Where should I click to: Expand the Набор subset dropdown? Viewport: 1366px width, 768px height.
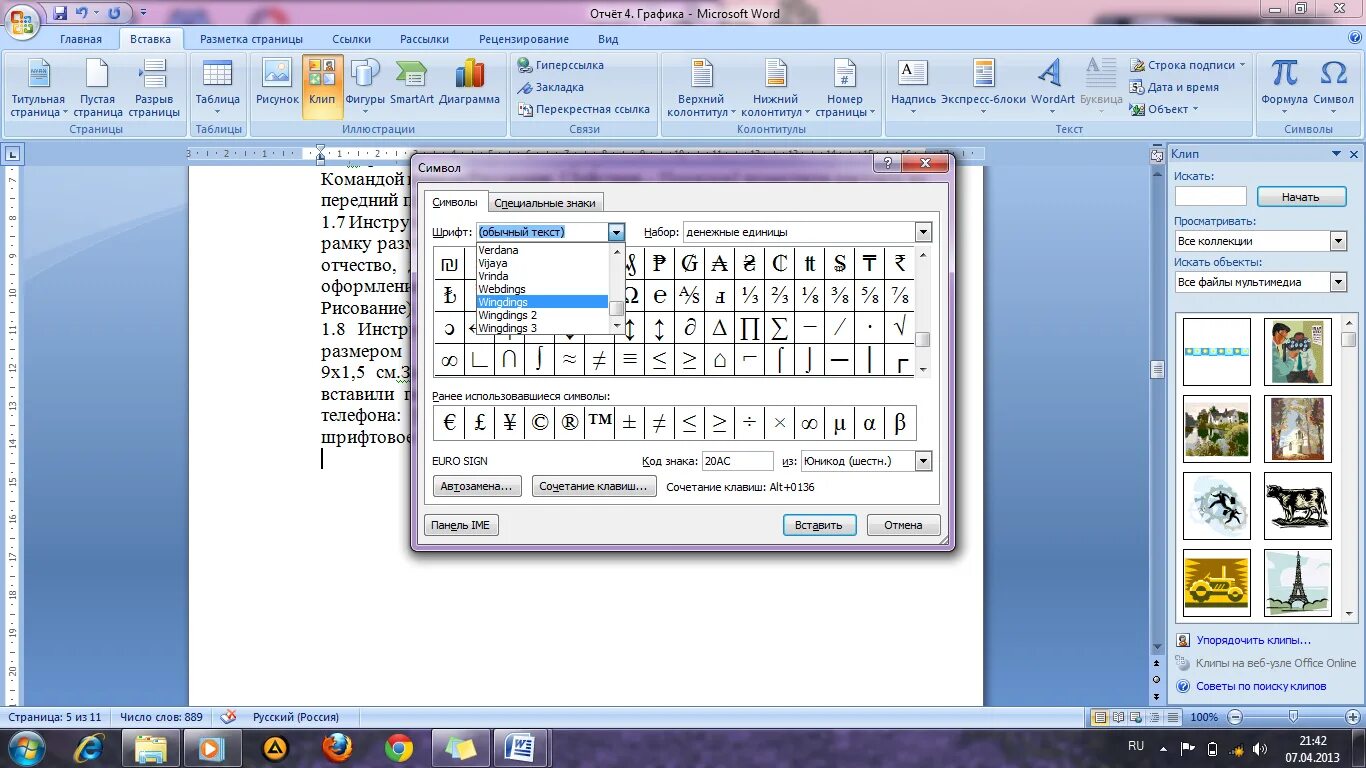pyautogui.click(x=923, y=232)
